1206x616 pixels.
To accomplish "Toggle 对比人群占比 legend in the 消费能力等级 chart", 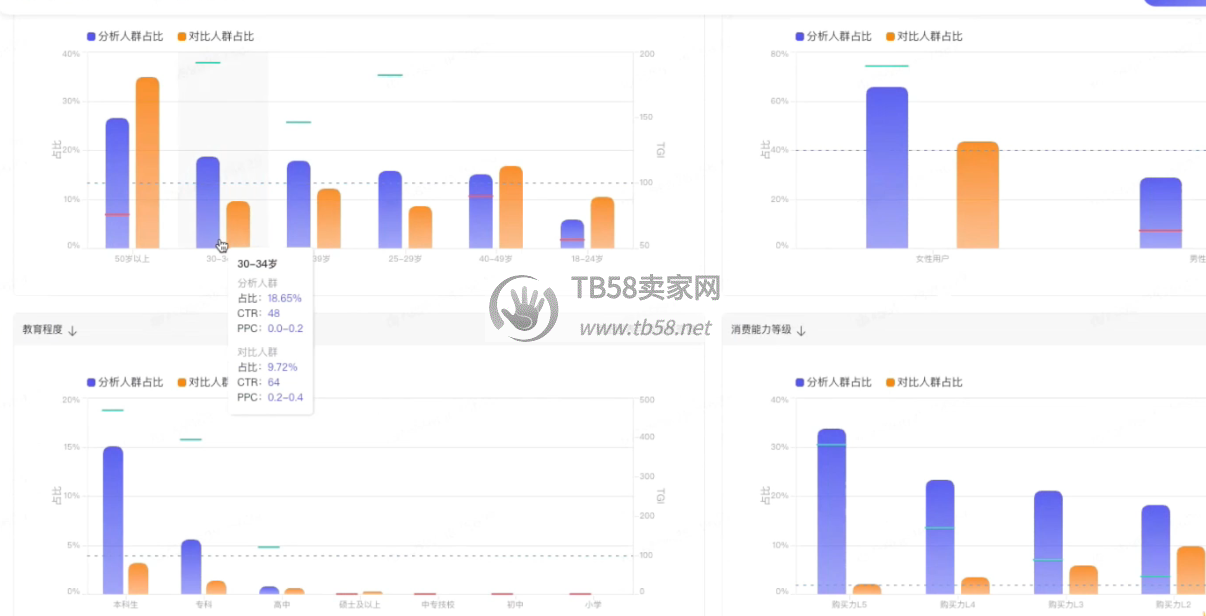I will coord(924,382).
